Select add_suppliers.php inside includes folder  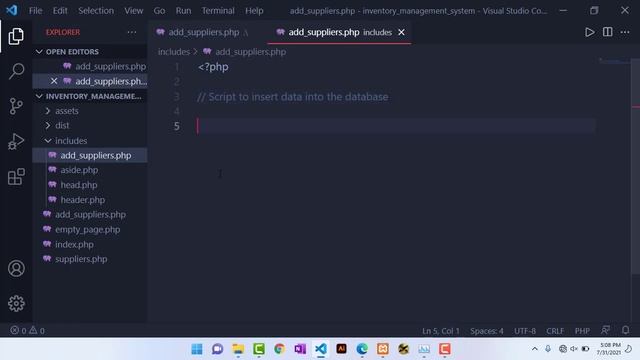(x=90, y=155)
